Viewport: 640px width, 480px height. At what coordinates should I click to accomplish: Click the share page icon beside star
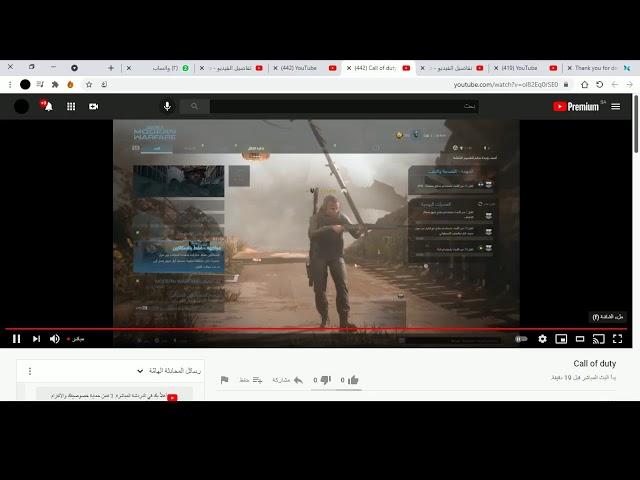(x=104, y=84)
